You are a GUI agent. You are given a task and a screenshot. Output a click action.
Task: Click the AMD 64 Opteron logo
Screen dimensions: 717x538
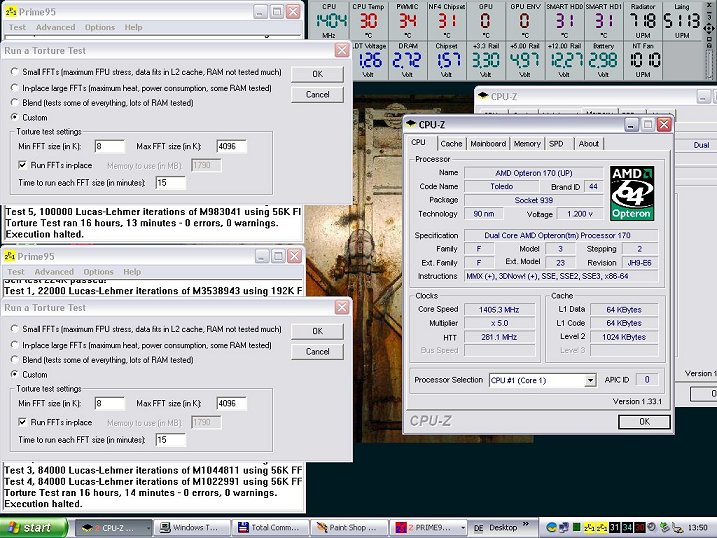[632, 193]
